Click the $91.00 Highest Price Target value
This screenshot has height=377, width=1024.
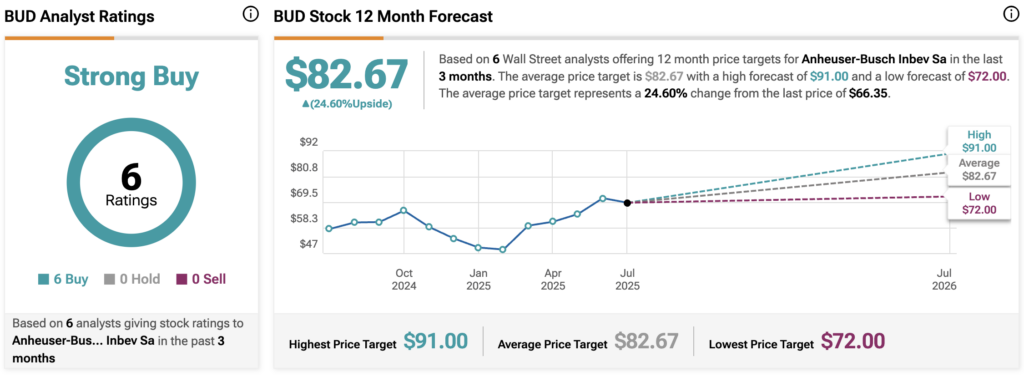point(436,341)
